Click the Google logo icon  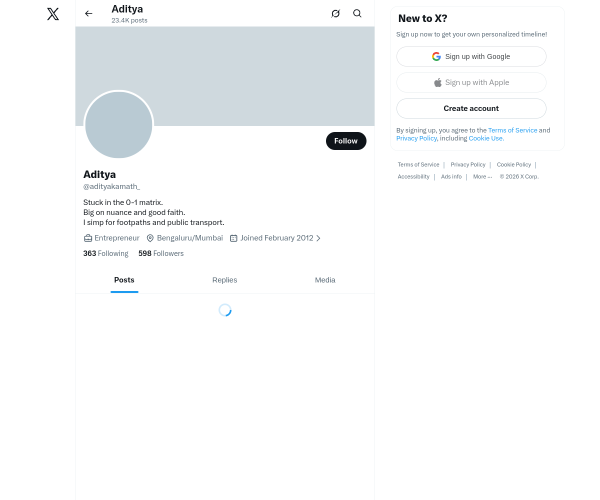coord(436,56)
